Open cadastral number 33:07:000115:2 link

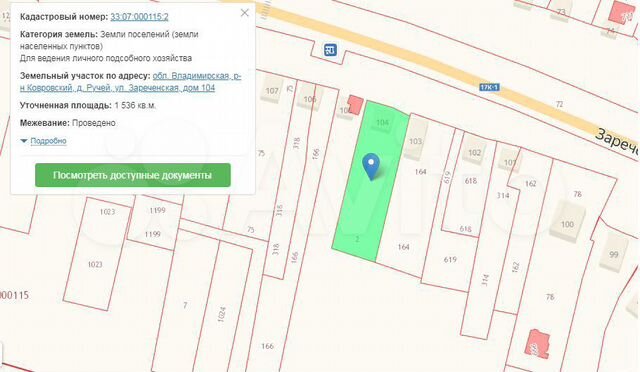139,17
